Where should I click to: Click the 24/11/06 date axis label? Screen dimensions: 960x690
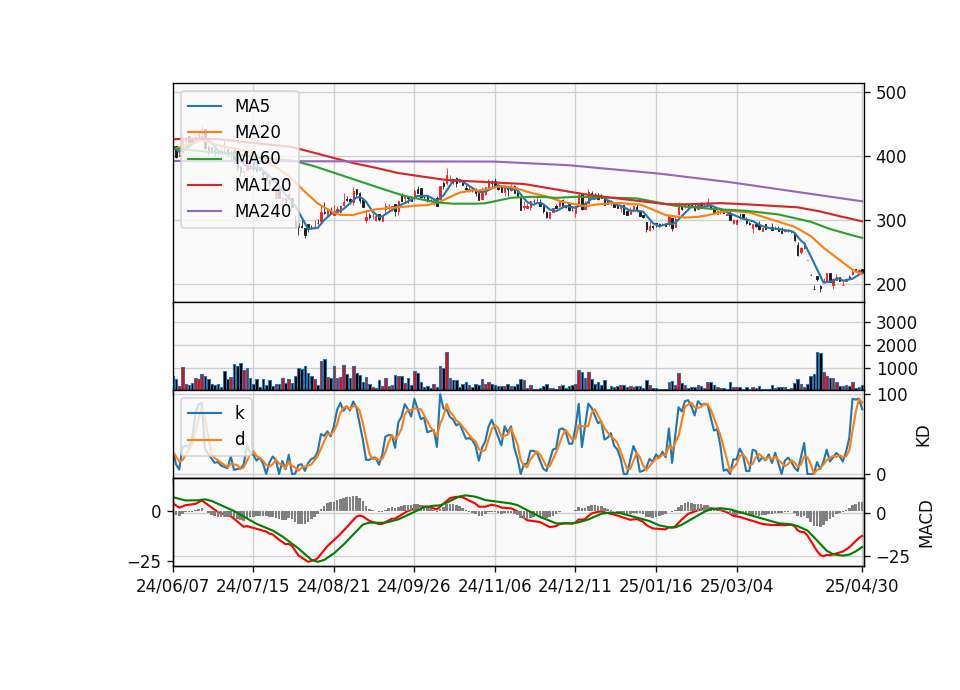click(495, 586)
